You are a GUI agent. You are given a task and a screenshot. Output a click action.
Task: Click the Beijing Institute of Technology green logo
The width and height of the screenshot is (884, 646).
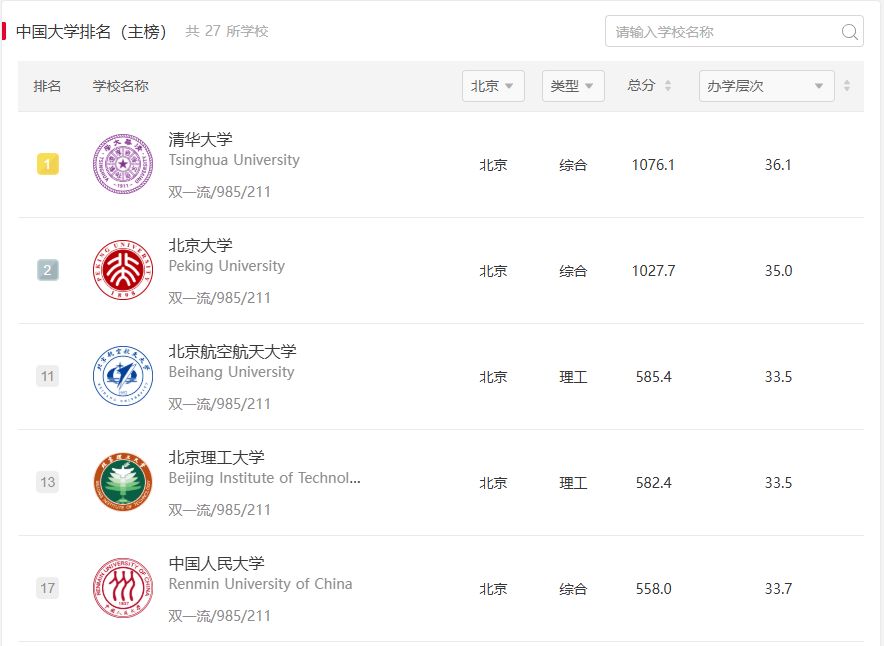122,482
